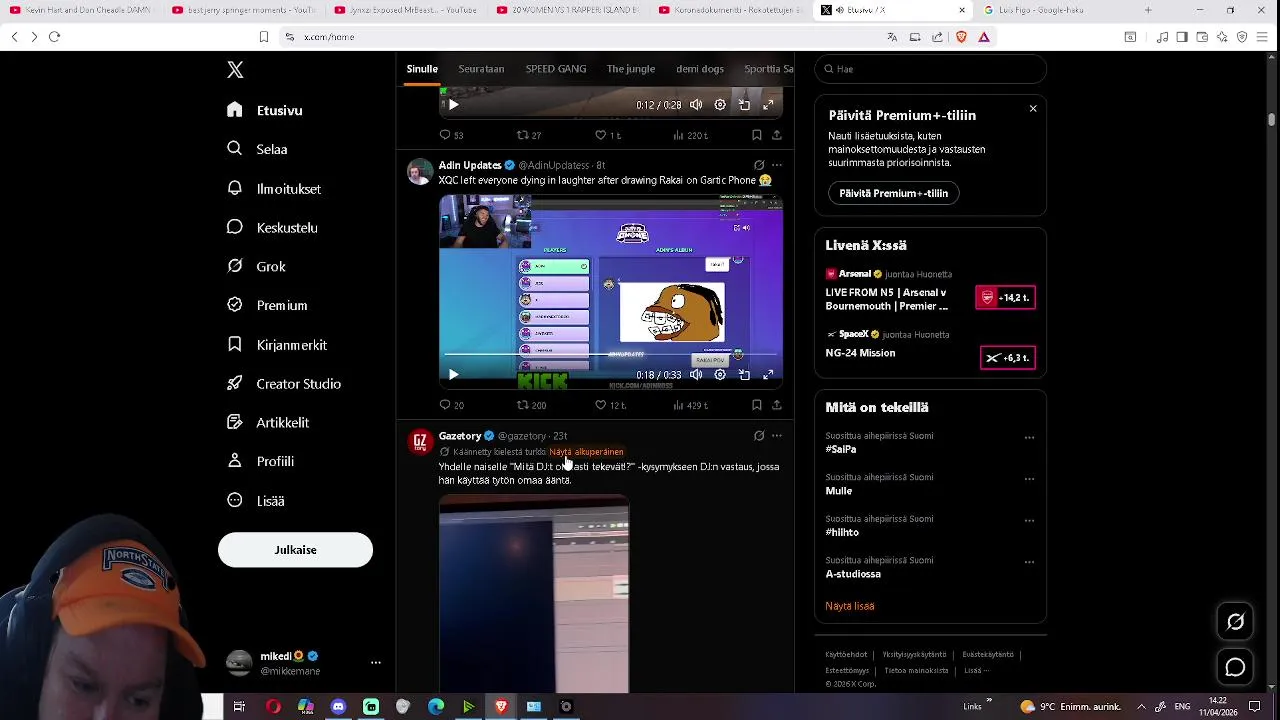Open more options for the Mulle trend
The width and height of the screenshot is (1280, 720).
click(x=1029, y=479)
